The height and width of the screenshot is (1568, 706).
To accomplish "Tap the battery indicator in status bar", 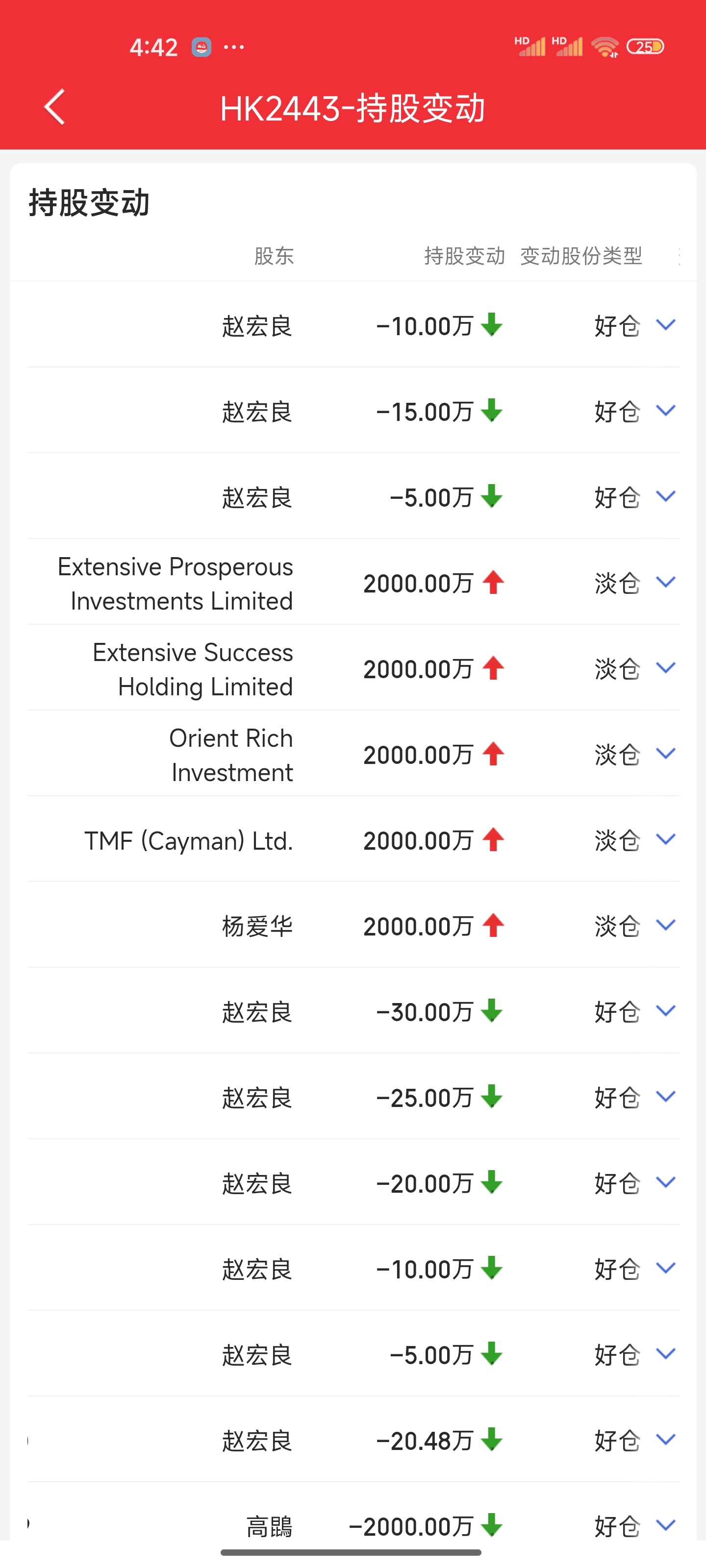I will [x=645, y=47].
